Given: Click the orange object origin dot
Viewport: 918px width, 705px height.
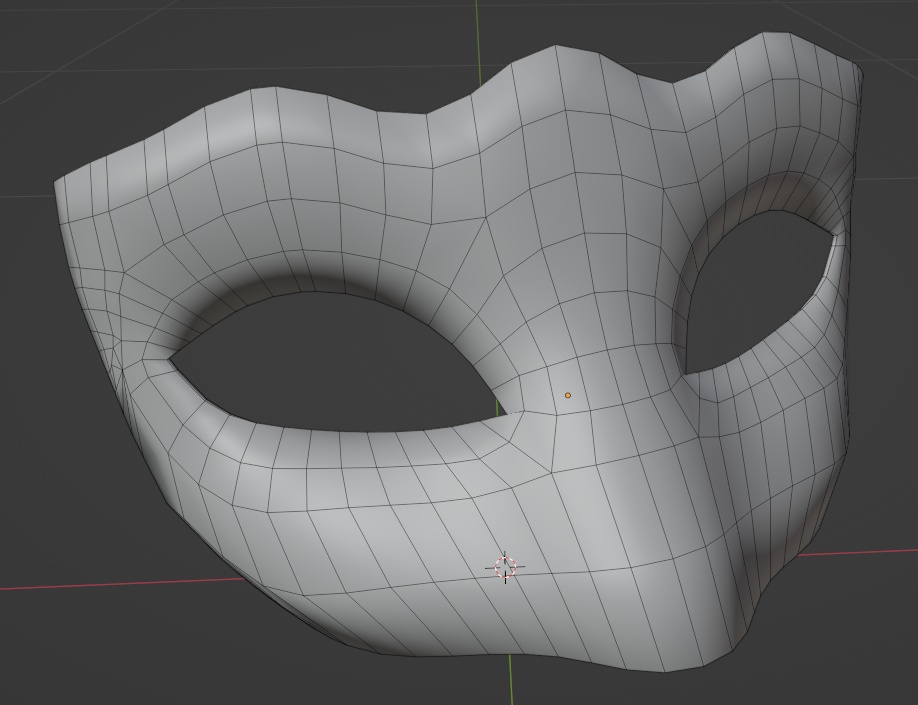Looking at the screenshot, I should point(567,395).
